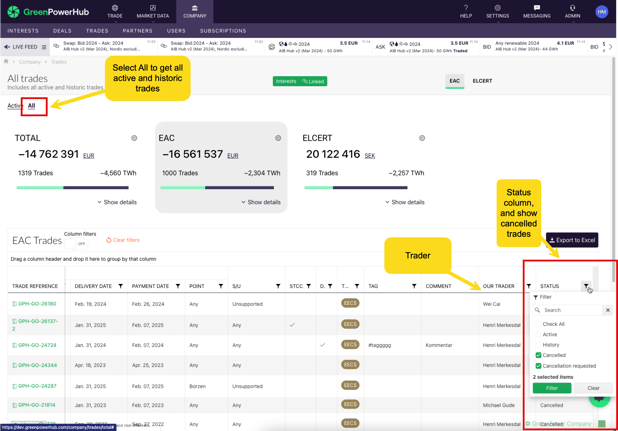Click the status filter Search field

(568, 310)
